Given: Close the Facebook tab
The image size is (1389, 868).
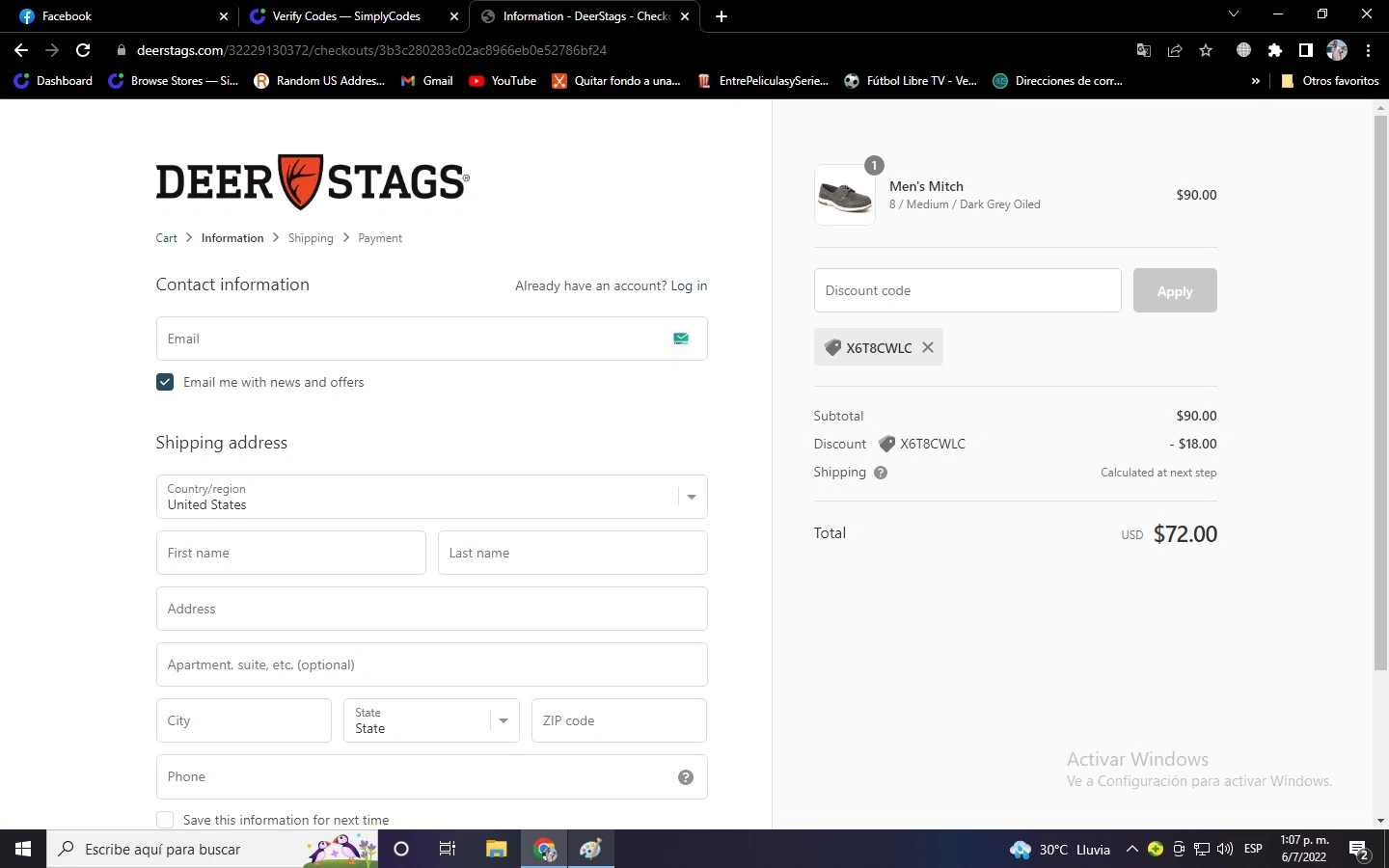Looking at the screenshot, I should coord(224,16).
